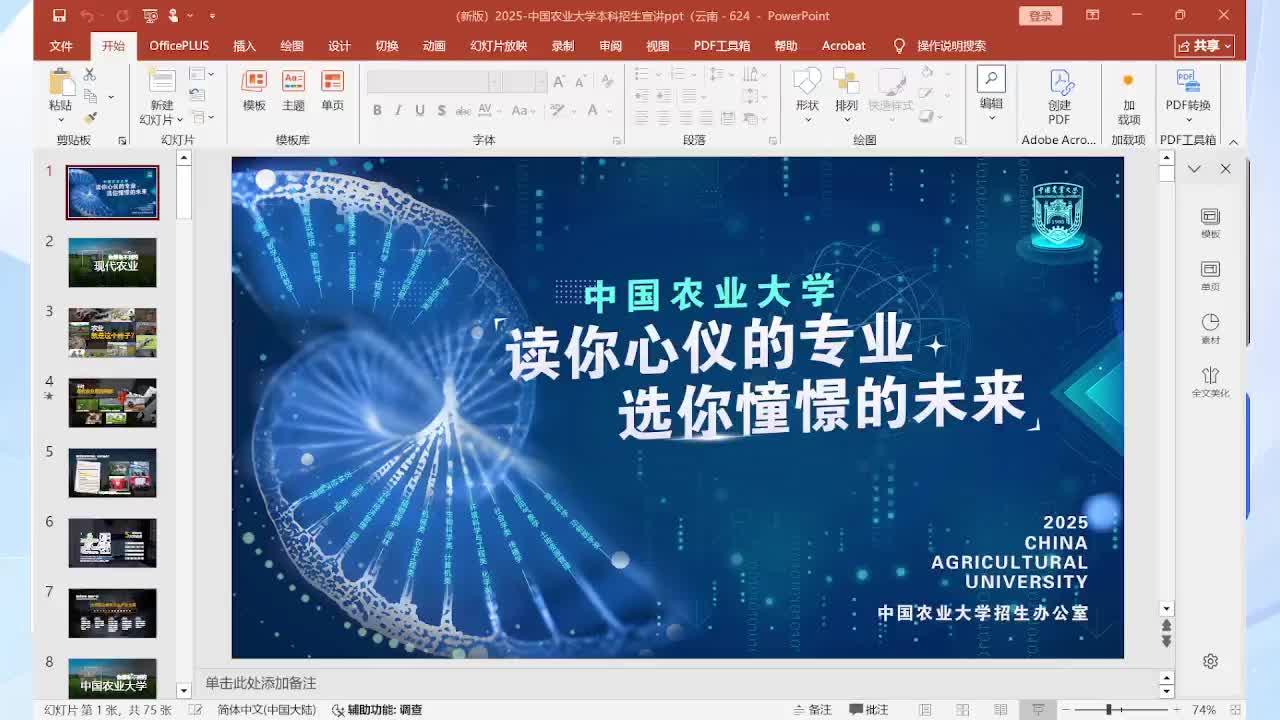1280x720 pixels.
Task: Switch to the 幻灯片放映 tab
Action: pos(498,46)
